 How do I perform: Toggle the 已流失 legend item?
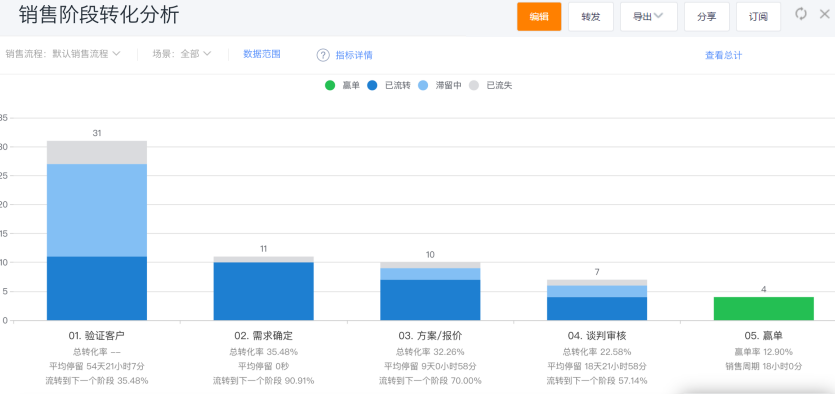(490, 85)
